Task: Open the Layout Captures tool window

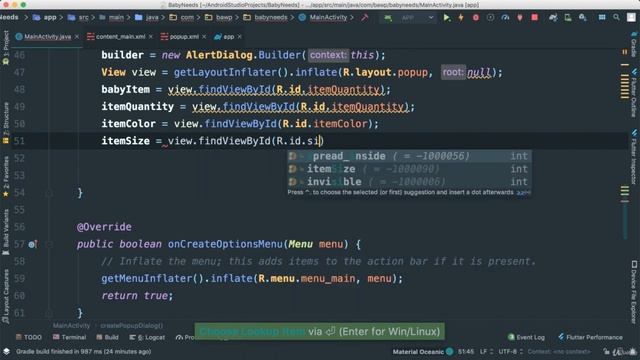Action: [6, 296]
